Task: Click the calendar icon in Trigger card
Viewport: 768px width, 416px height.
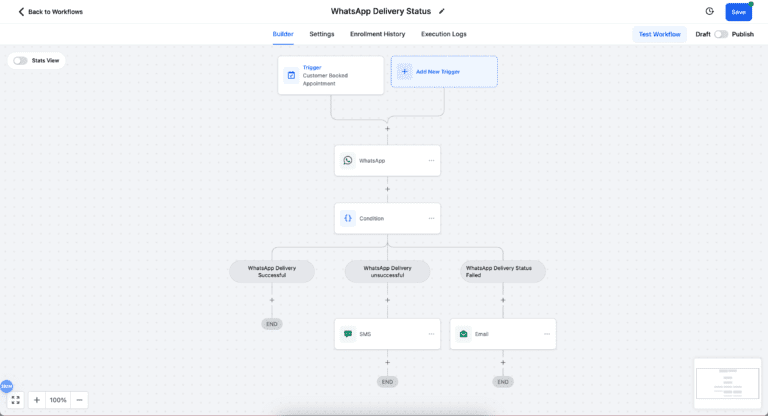Action: [x=291, y=75]
